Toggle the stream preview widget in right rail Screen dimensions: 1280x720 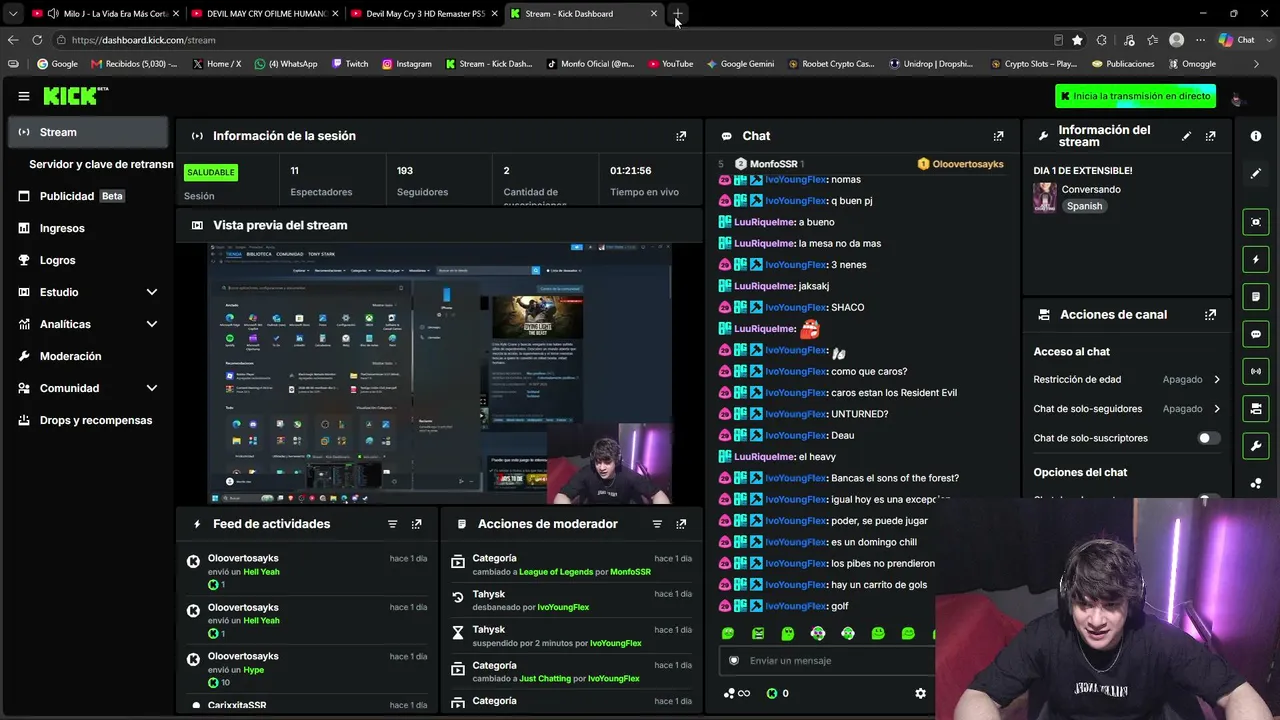click(1256, 222)
